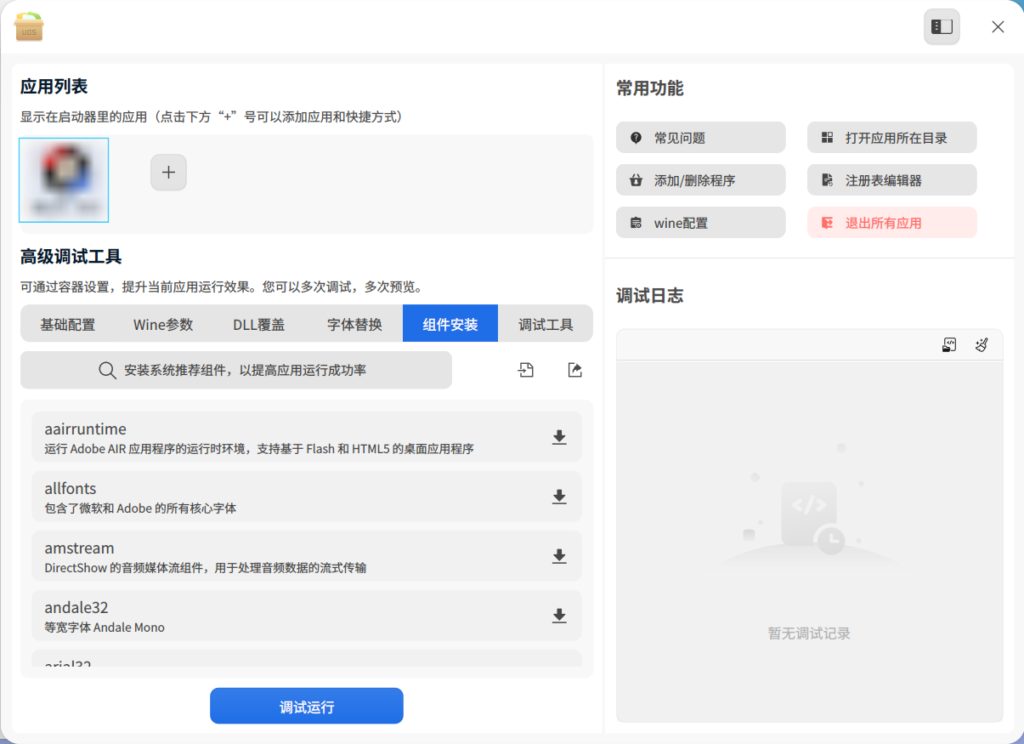Viewport: 1024px width, 744px height.
Task: Download the andale32 font component
Action: tap(559, 616)
